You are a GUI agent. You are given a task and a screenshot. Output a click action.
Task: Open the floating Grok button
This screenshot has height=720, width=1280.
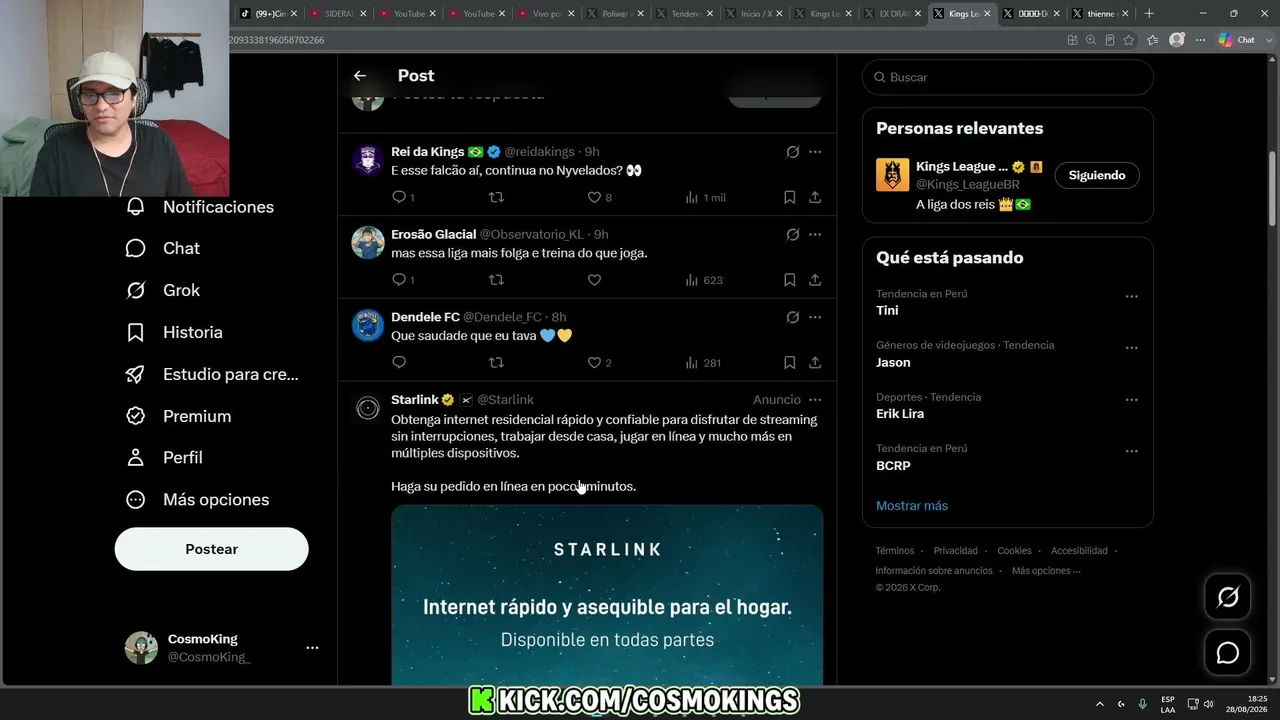click(1227, 597)
